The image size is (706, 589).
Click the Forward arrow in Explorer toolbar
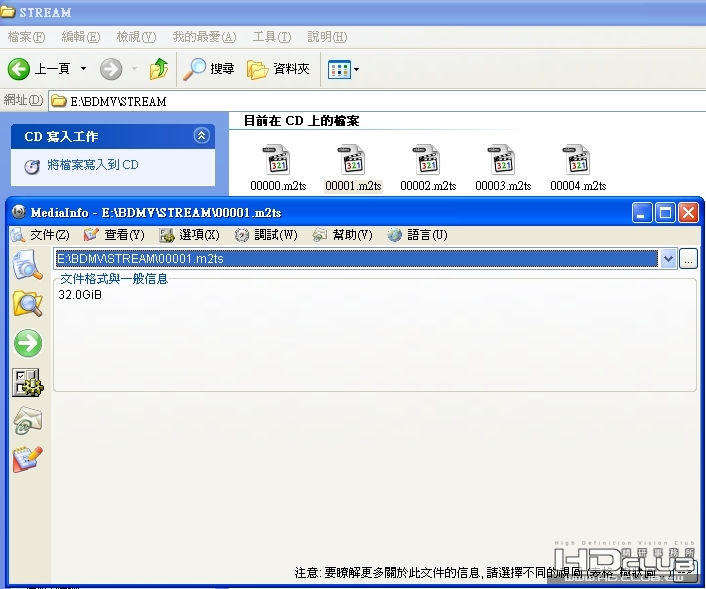(x=111, y=69)
